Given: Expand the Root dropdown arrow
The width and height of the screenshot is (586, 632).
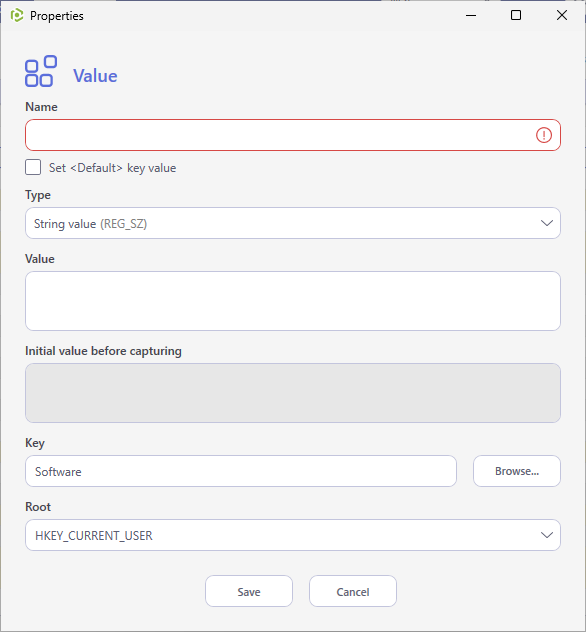Looking at the screenshot, I should pyautogui.click(x=547, y=535).
